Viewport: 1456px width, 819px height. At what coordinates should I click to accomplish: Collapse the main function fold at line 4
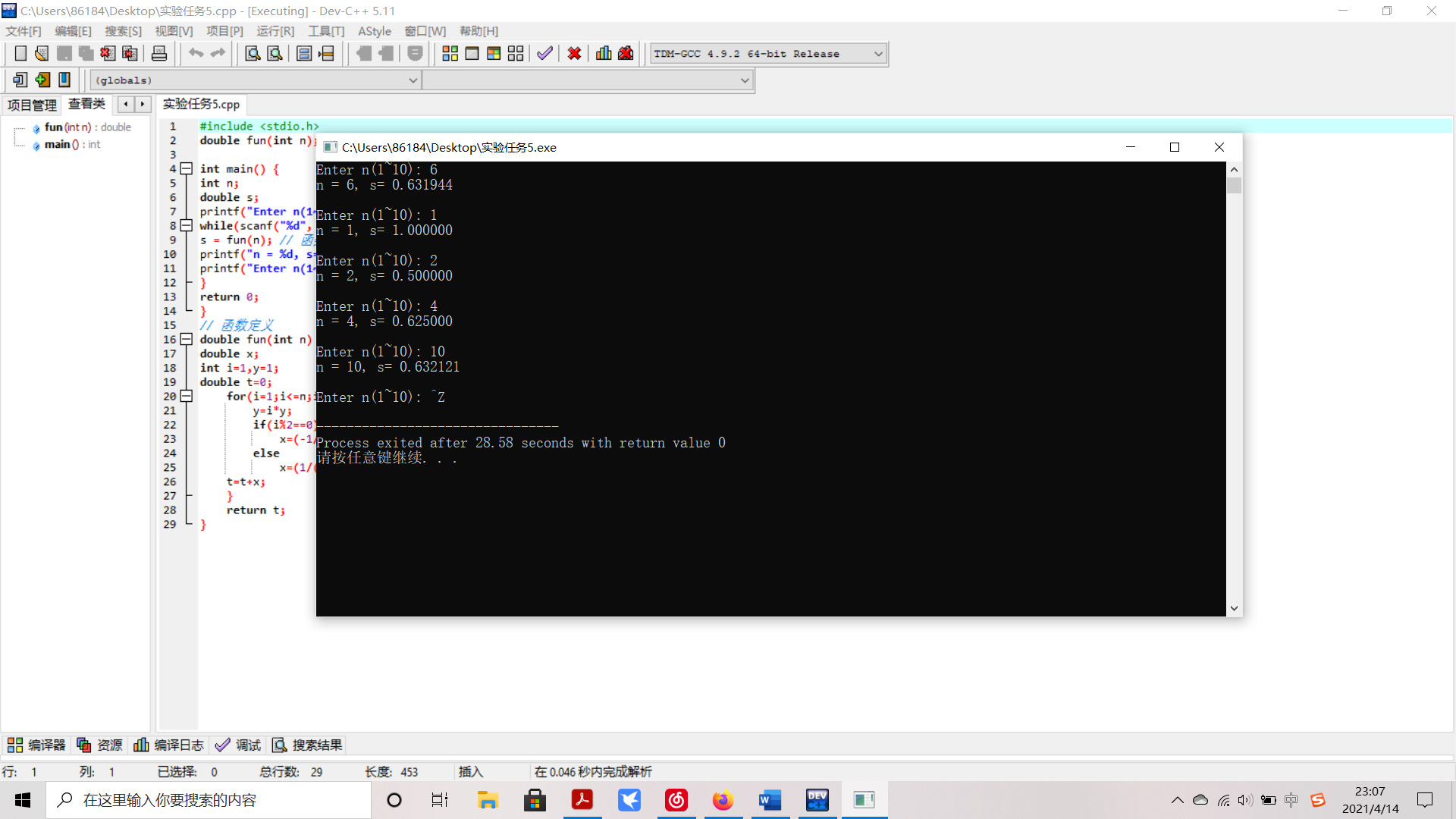[x=186, y=168]
